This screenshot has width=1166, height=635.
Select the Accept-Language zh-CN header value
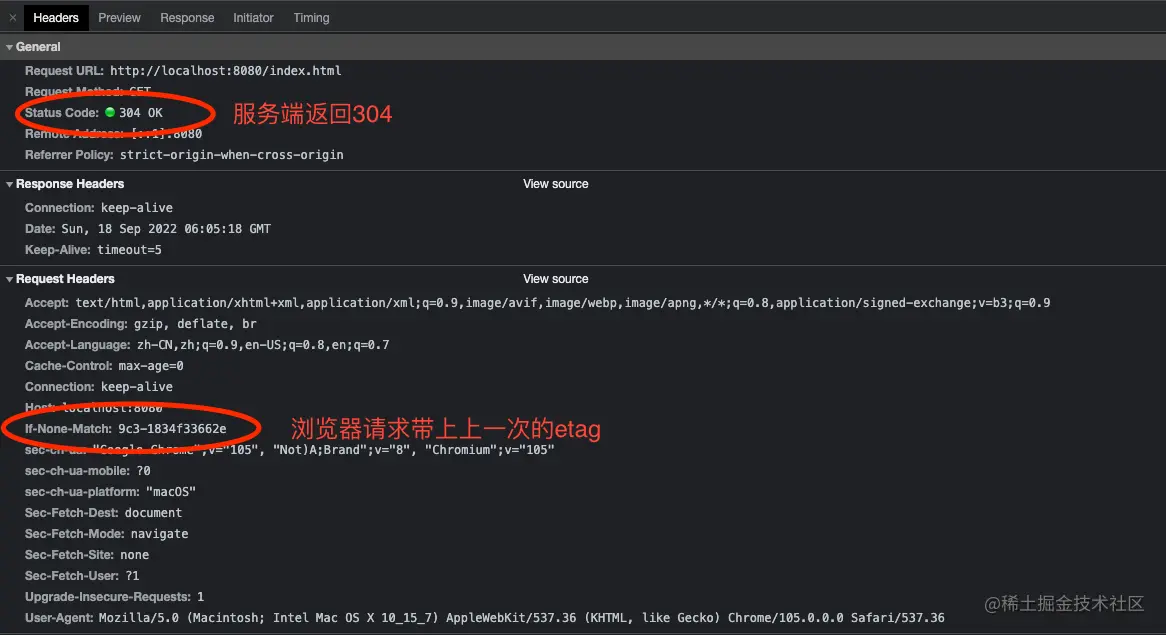262,345
